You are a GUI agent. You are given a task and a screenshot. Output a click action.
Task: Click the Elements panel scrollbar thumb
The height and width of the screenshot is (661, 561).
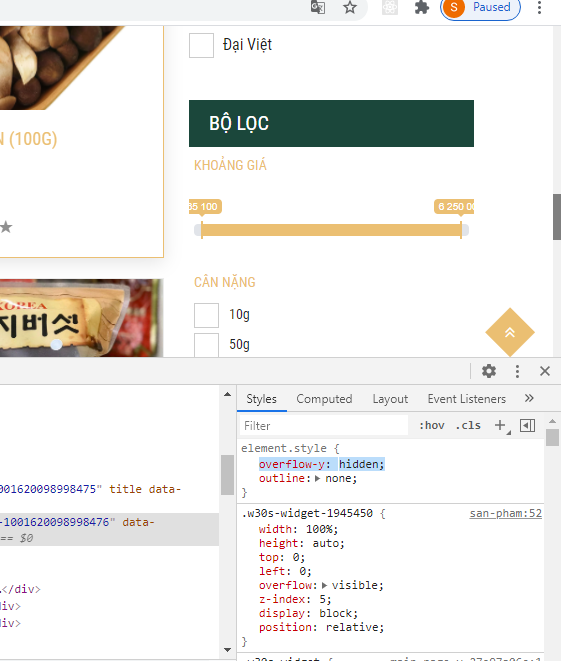pos(228,475)
